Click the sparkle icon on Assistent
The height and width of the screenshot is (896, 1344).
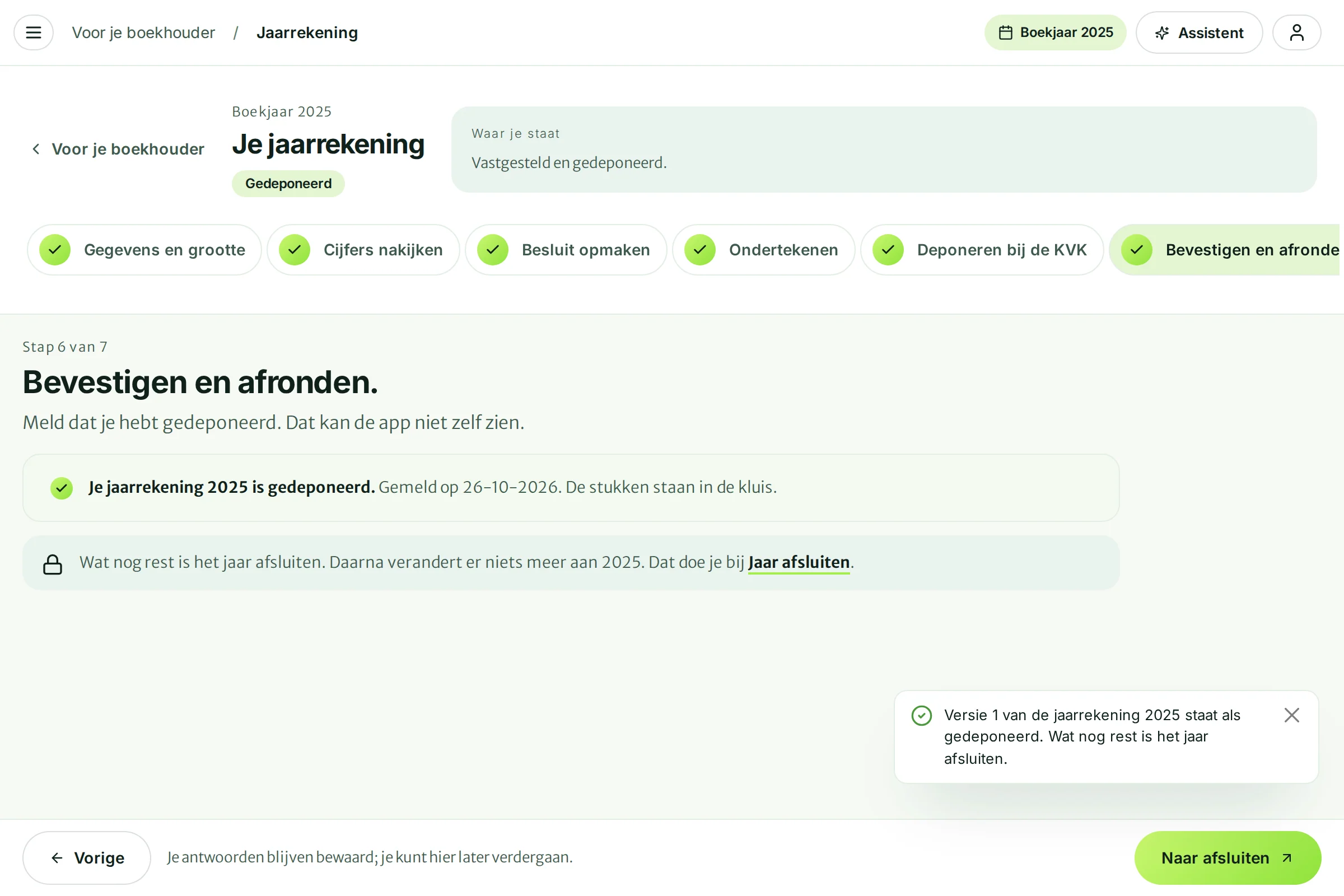click(1161, 33)
